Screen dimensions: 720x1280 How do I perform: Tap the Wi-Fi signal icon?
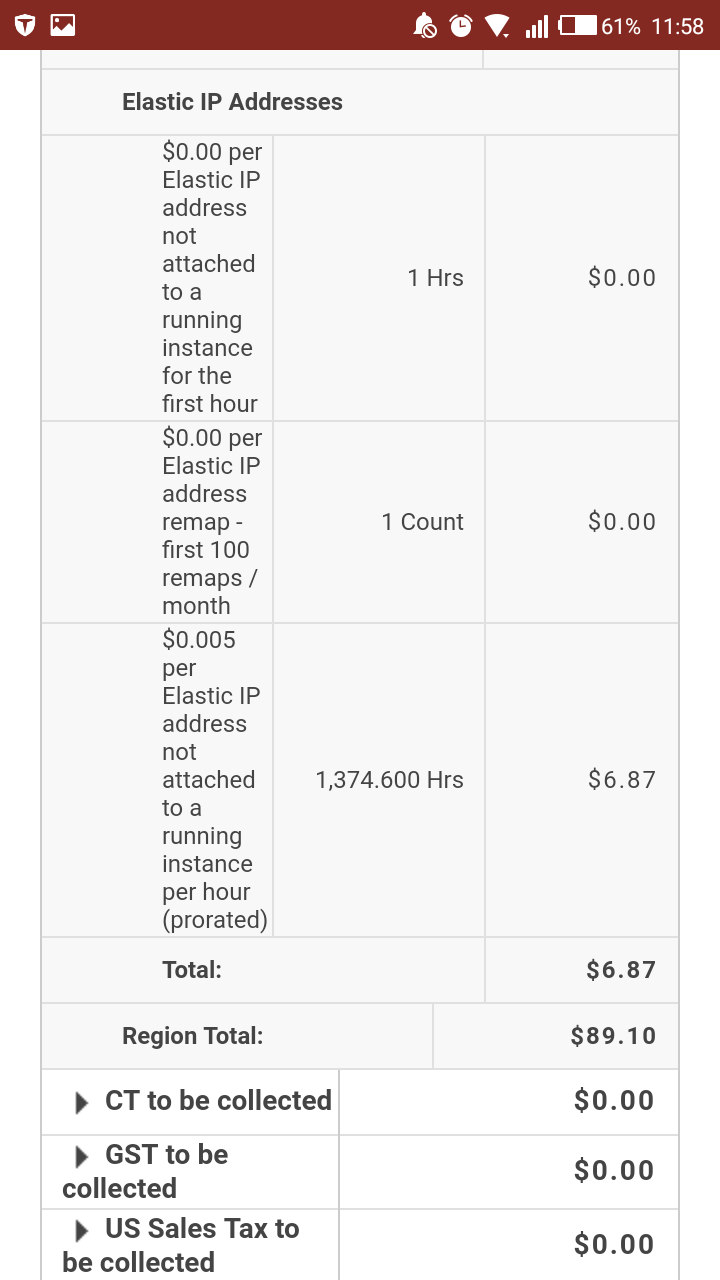pyautogui.click(x=497, y=25)
